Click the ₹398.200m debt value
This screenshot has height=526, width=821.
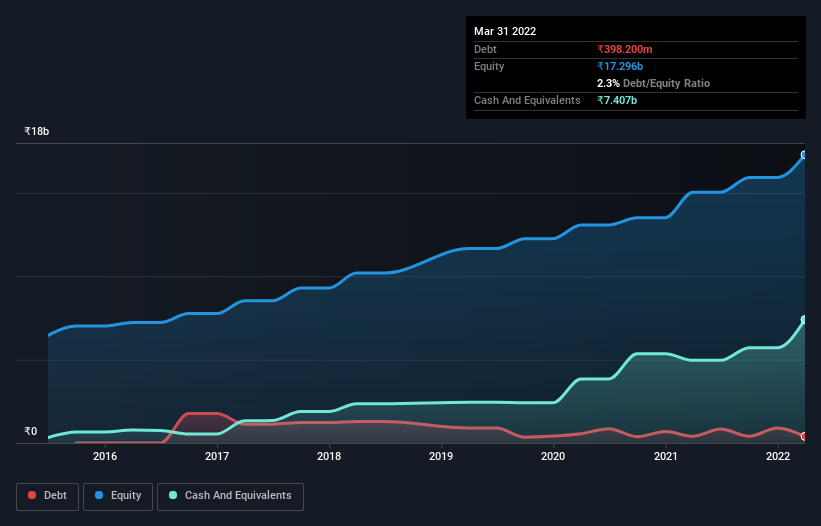coord(625,49)
